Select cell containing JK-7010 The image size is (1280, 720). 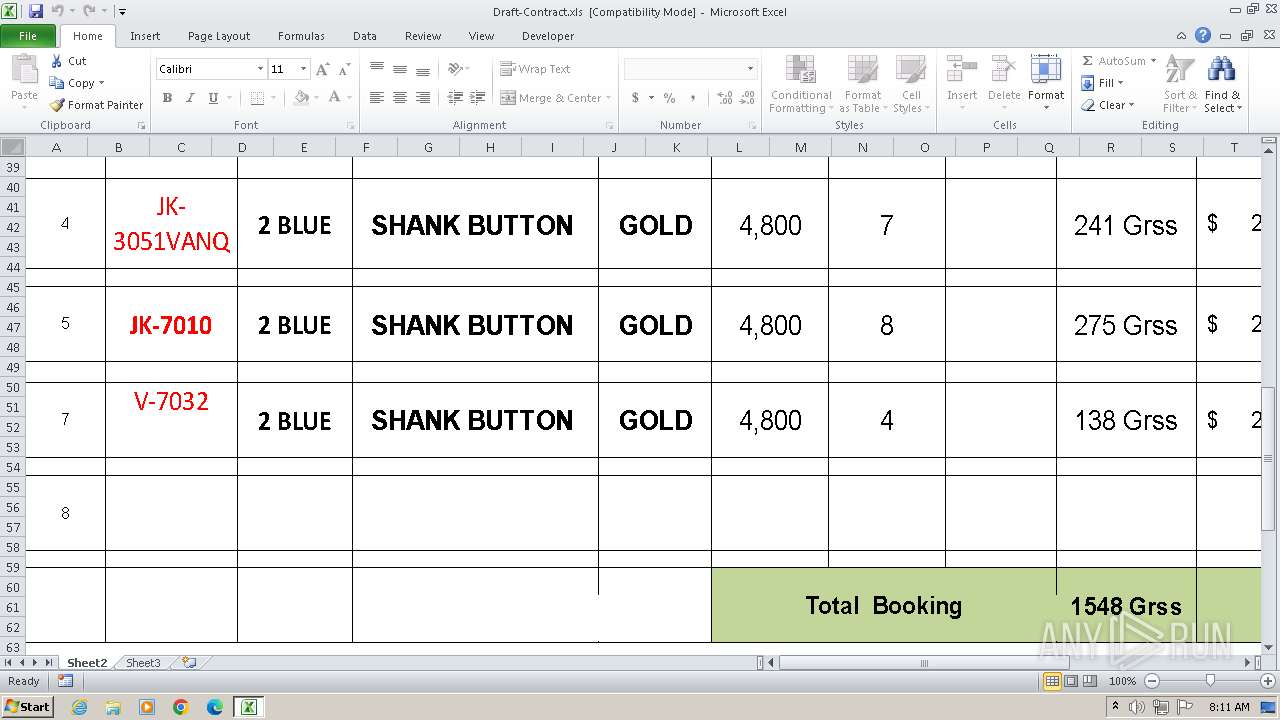[x=171, y=325]
